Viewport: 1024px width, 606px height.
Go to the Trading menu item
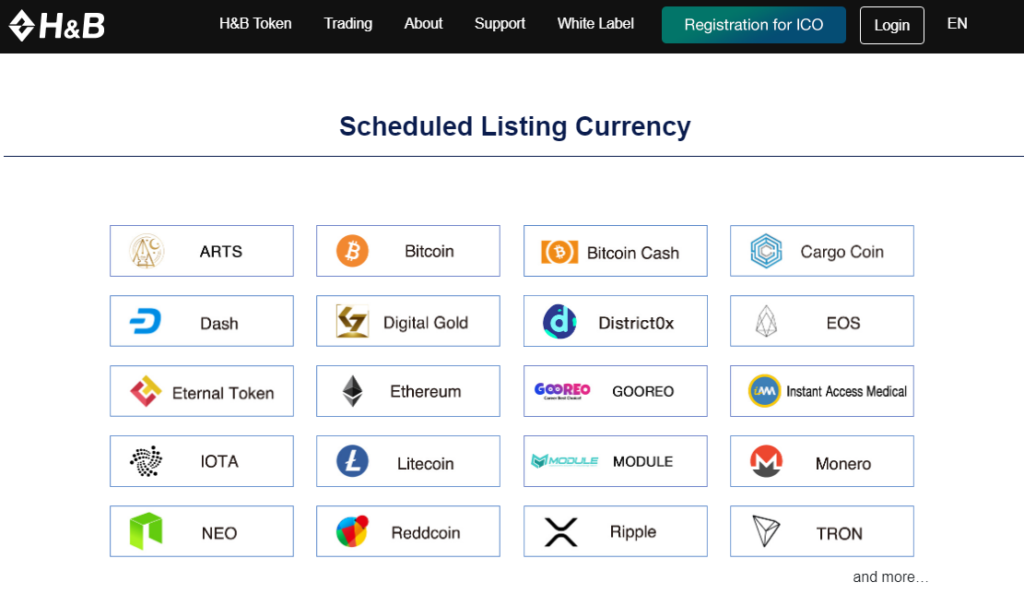pos(348,24)
